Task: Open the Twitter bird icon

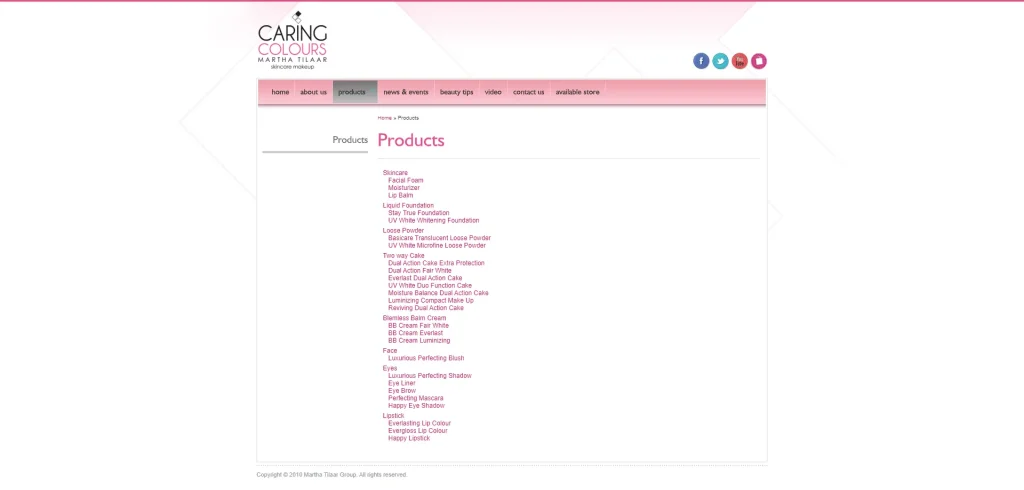Action: pyautogui.click(x=720, y=61)
